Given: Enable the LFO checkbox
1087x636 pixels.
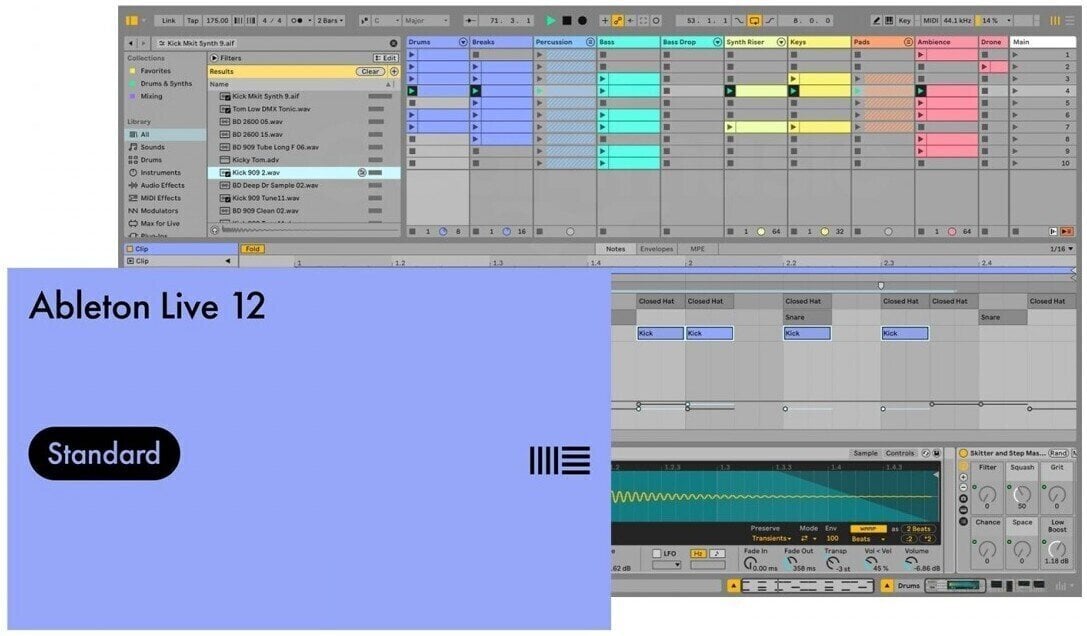Looking at the screenshot, I should pos(656,553).
